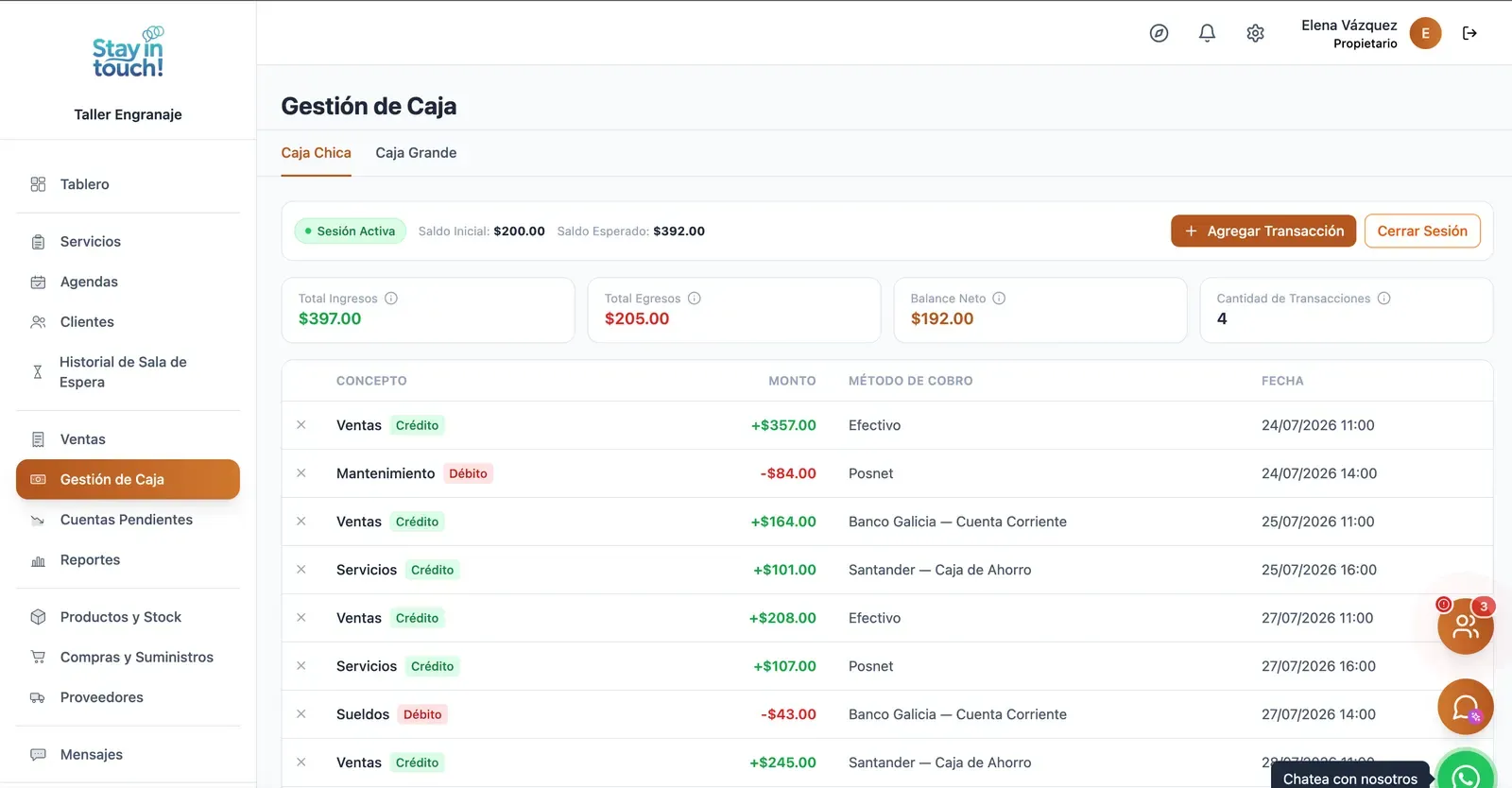Open Cuentas Pendientes in the sidebar
Image resolution: width=1512 pixels, height=788 pixels.
point(128,520)
